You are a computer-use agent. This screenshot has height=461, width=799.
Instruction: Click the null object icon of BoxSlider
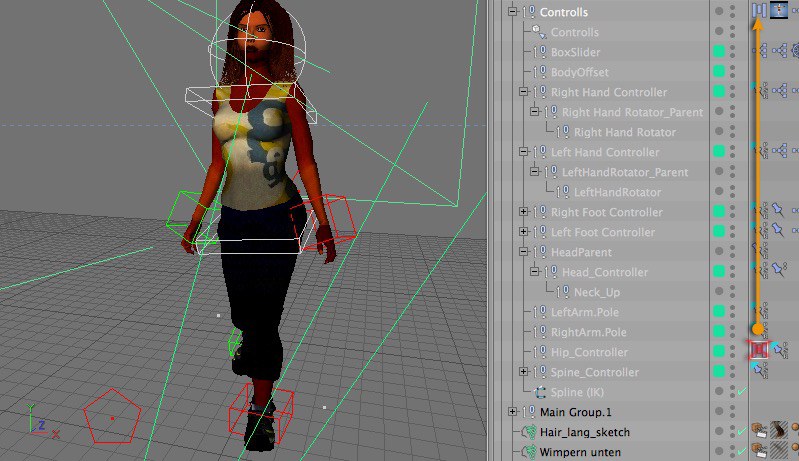535,52
